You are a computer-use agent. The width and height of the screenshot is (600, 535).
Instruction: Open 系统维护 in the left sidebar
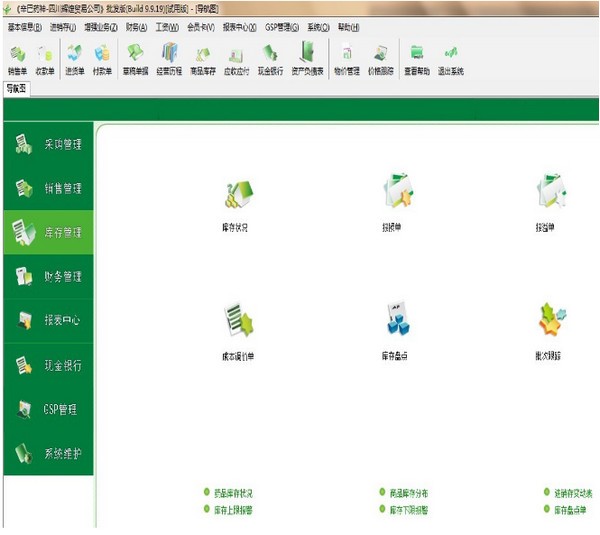click(48, 453)
